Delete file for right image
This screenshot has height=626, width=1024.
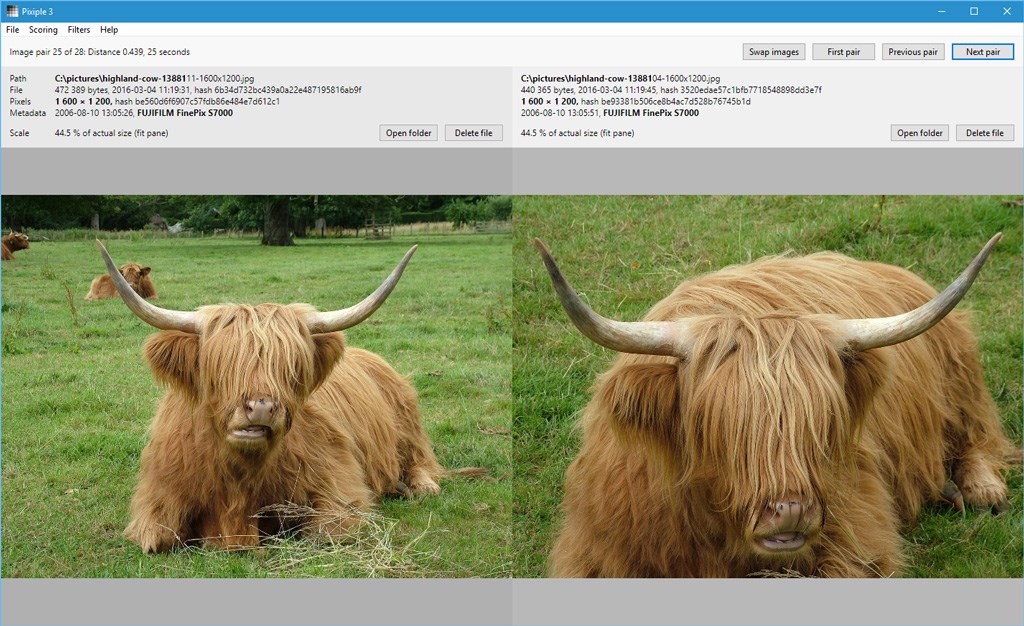985,133
